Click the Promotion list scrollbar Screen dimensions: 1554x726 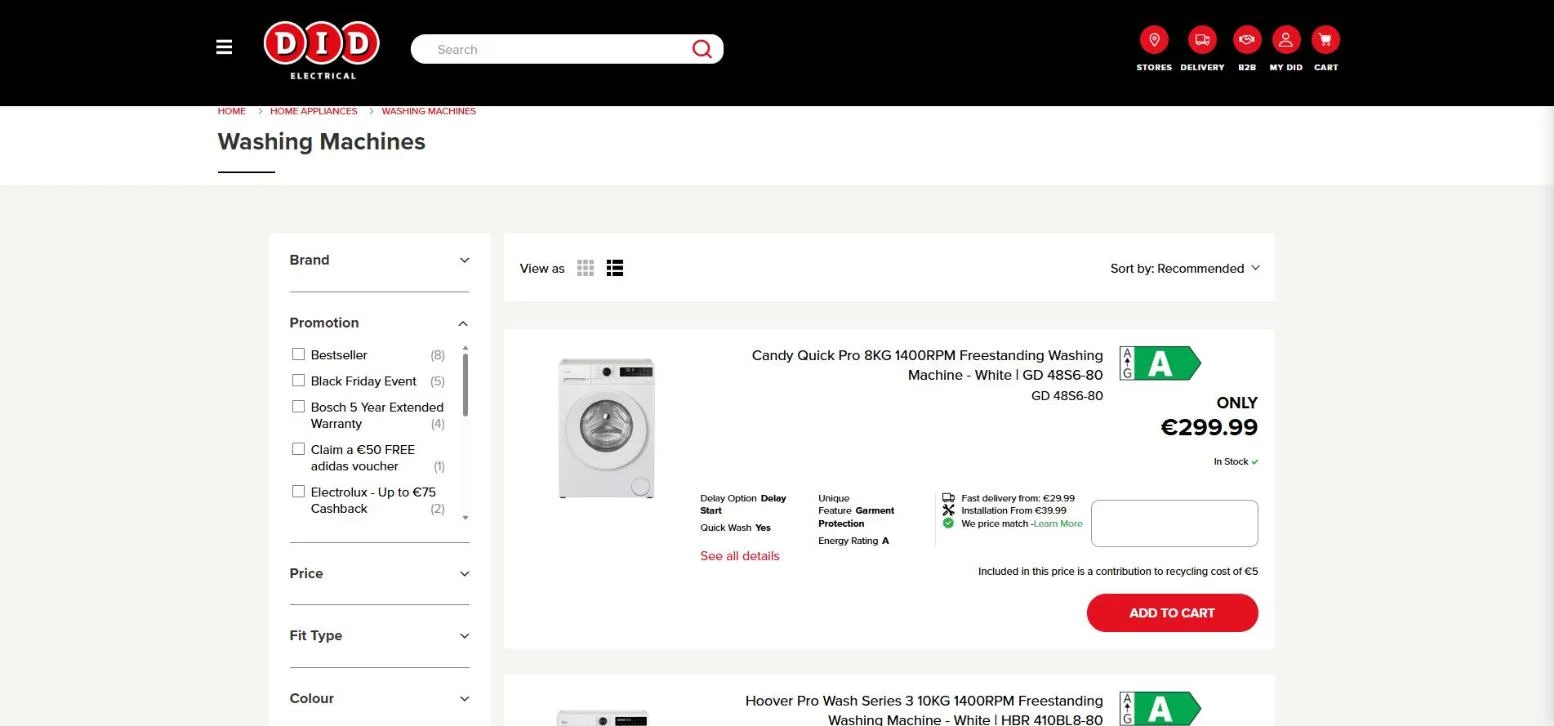(465, 384)
